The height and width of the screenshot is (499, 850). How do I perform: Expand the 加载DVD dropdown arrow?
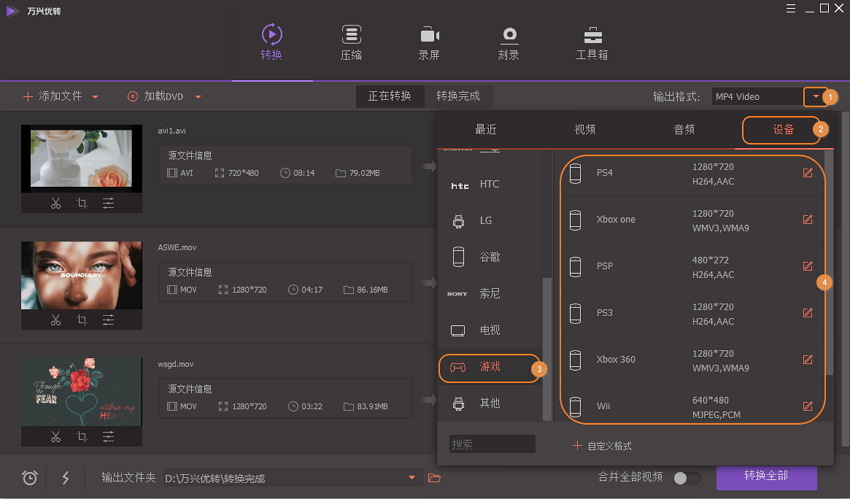[x=198, y=97]
